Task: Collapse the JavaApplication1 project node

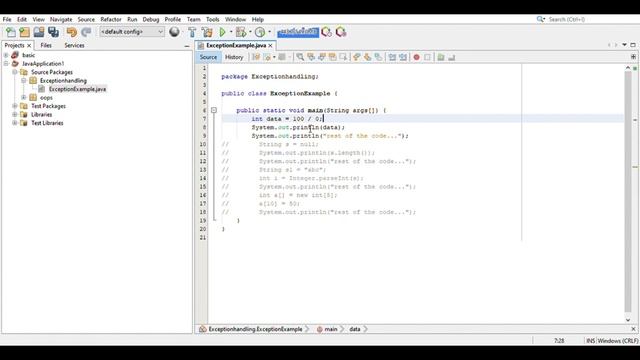Action: coord(6,64)
